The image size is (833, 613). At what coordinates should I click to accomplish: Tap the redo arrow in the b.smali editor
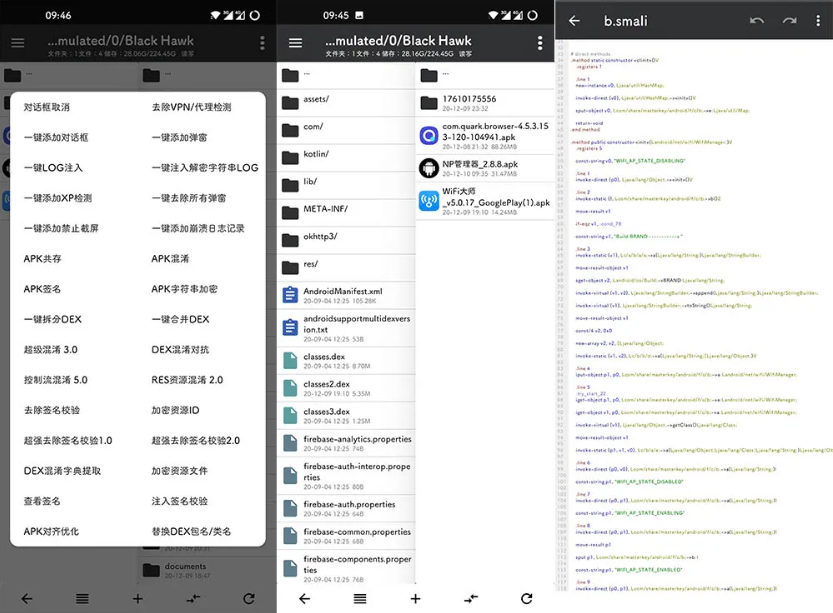point(790,21)
